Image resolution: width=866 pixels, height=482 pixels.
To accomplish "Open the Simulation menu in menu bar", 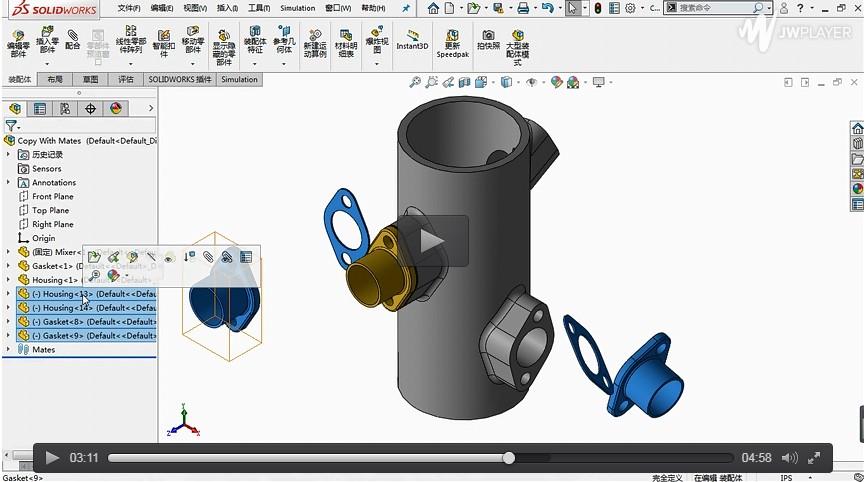I will click(297, 8).
